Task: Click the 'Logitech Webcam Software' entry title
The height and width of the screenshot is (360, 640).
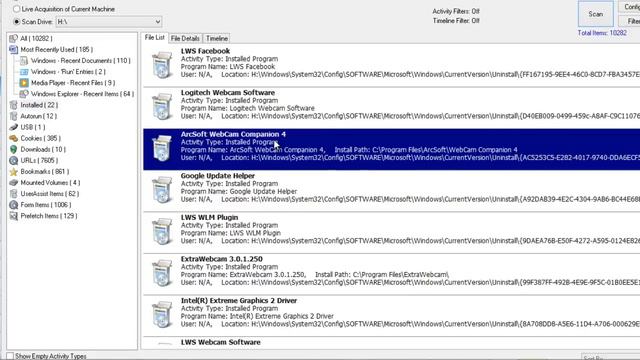Action: pos(228,93)
